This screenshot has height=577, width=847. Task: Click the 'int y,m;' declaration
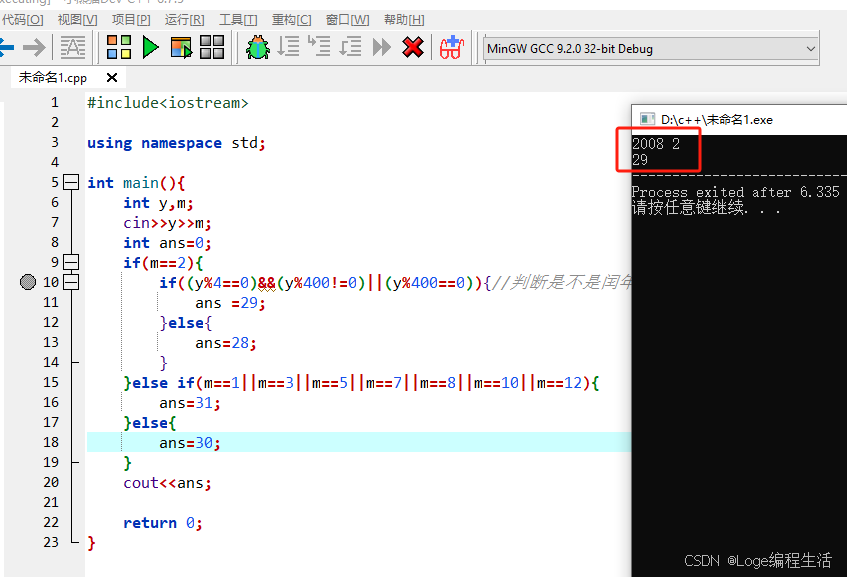pyautogui.click(x=158, y=203)
